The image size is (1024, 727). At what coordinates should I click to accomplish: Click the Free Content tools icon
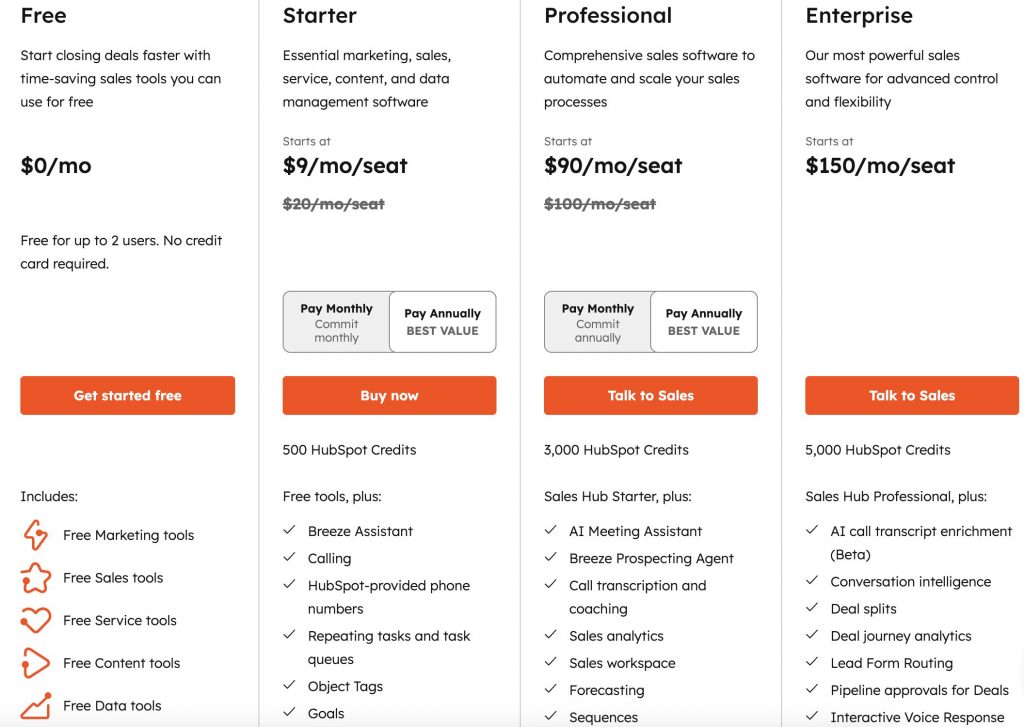[35, 663]
